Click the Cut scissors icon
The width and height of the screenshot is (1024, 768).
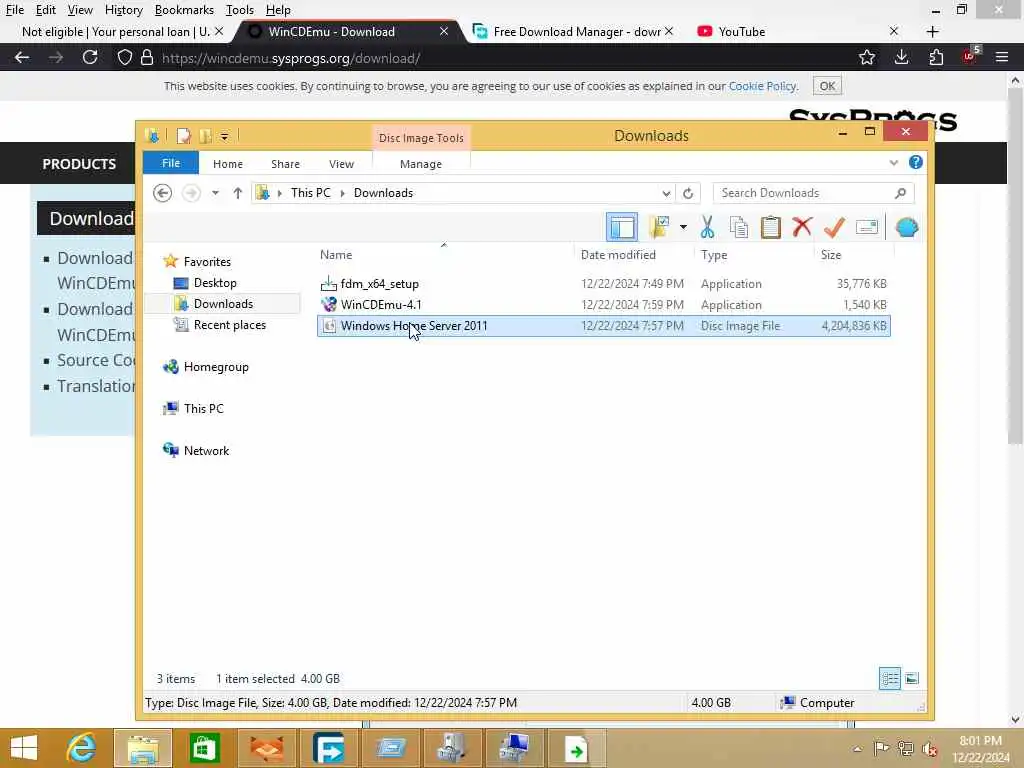[x=707, y=227]
